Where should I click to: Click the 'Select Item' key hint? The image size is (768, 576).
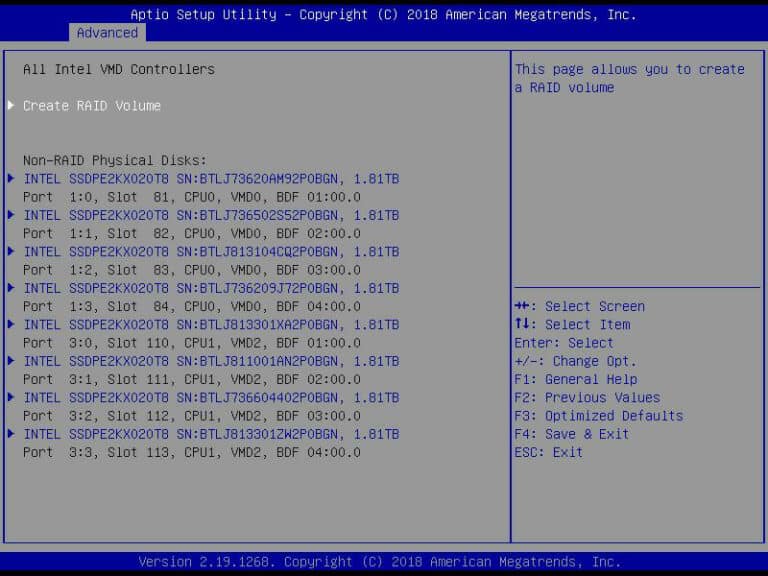(572, 324)
